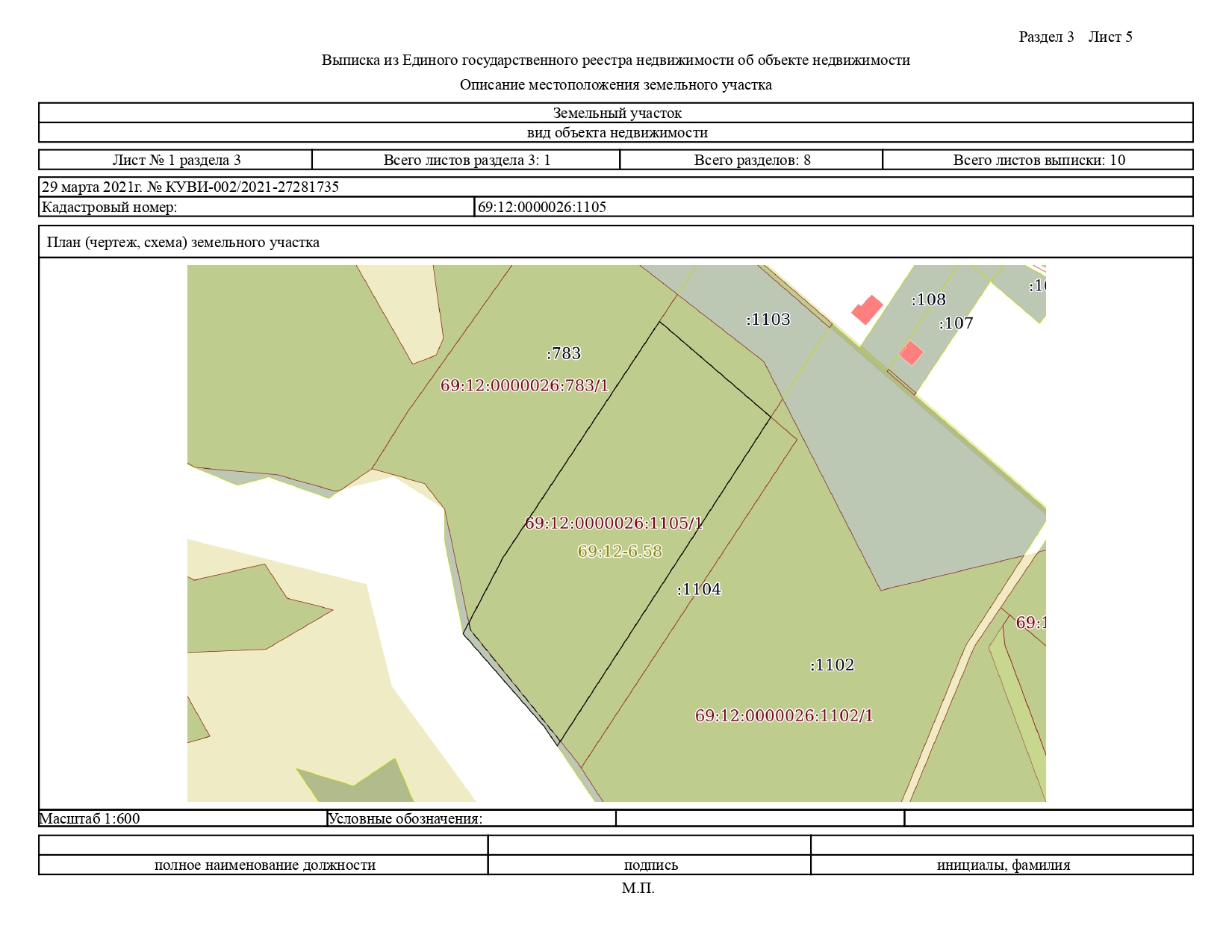Screen dimensions: 1232x952
Task: Click the :1102 parcel label
Action: [x=832, y=665]
